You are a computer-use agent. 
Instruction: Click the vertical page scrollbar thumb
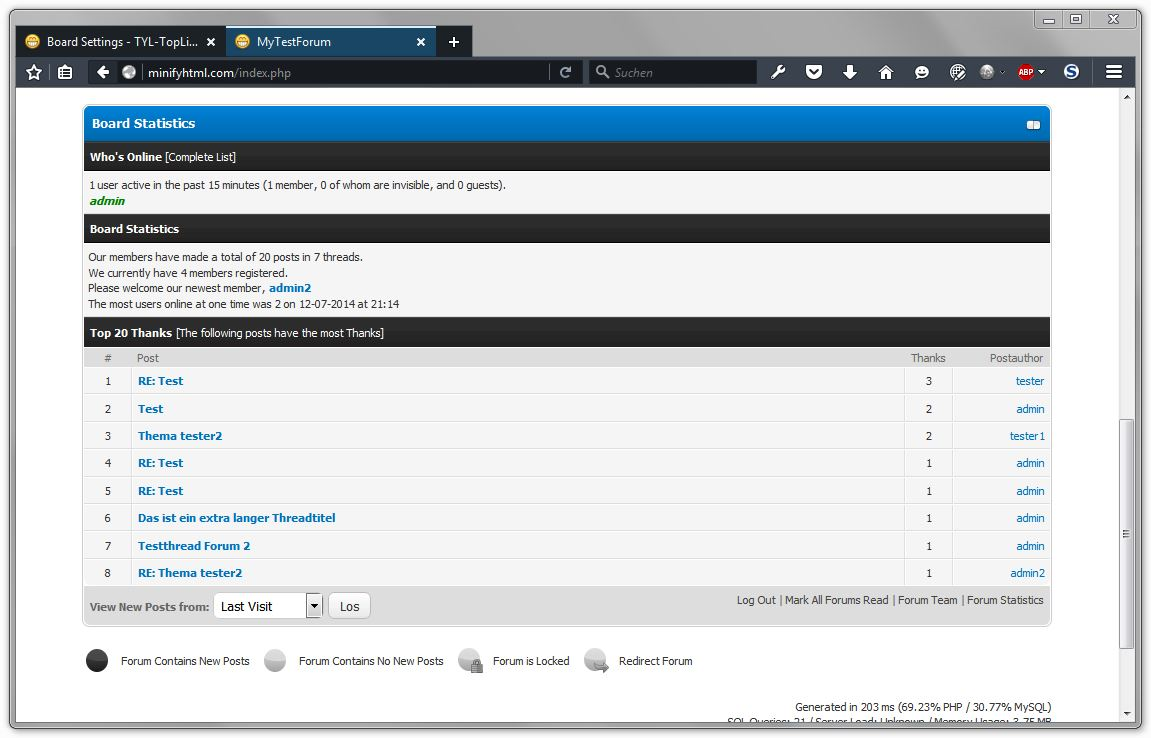pos(1127,533)
